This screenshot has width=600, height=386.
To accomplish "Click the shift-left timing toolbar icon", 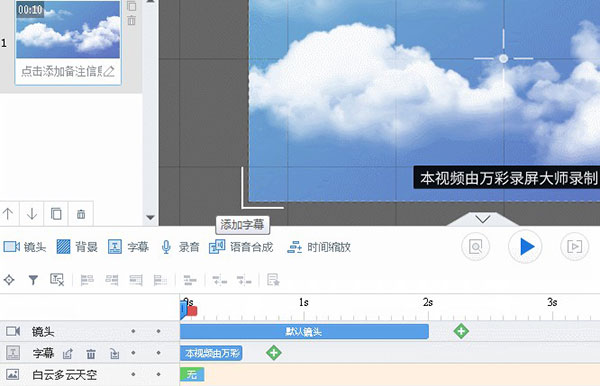I will (x=220, y=281).
